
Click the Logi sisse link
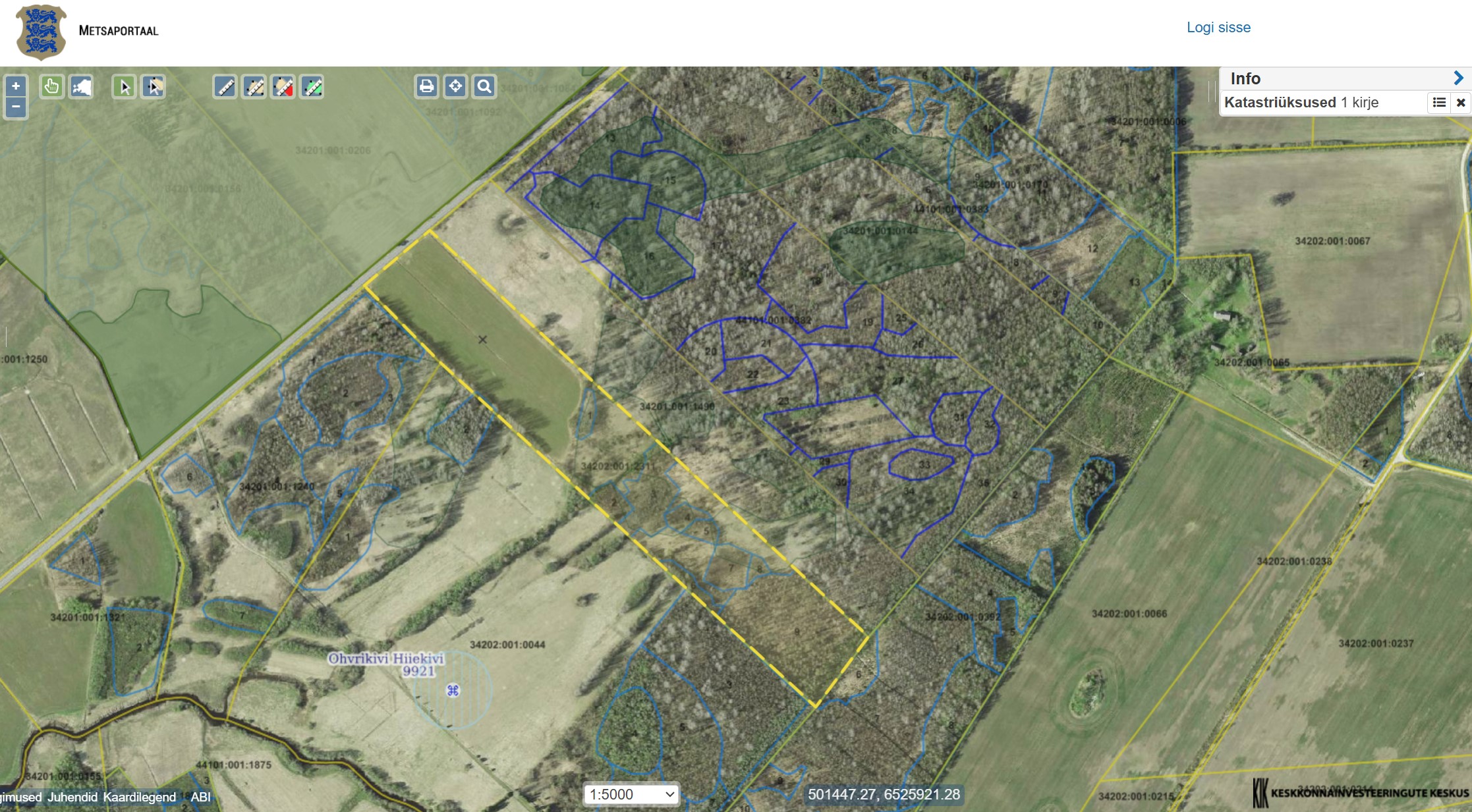(1218, 28)
